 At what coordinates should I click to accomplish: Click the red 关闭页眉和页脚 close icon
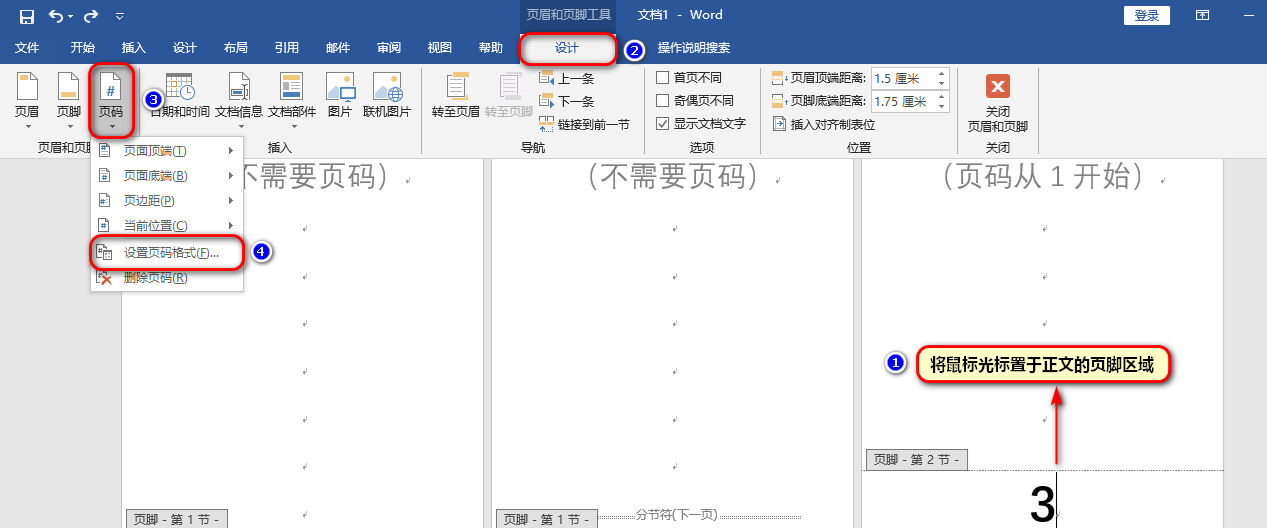[997, 86]
